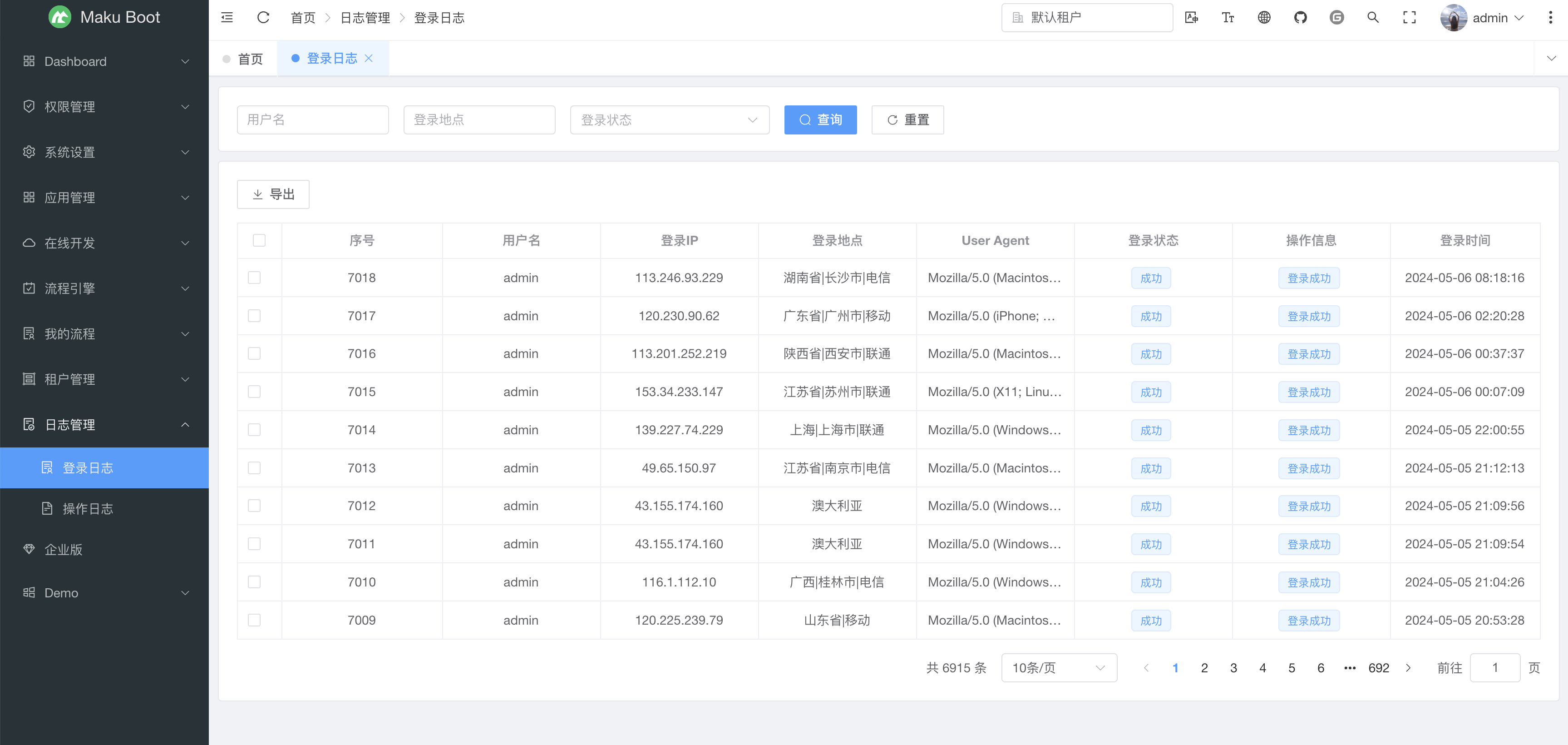Tick the select-all header checkbox
Screen dimensions: 1568x745
[x=259, y=241]
